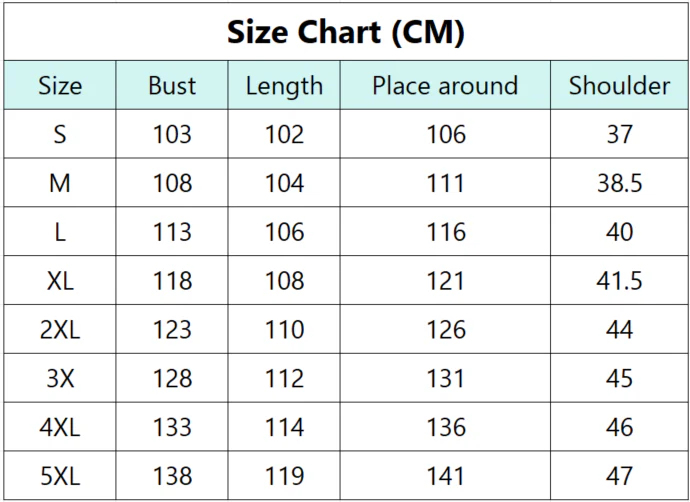Image resolution: width=690 pixels, height=502 pixels.
Task: Select the Bust column header
Action: click(x=172, y=86)
